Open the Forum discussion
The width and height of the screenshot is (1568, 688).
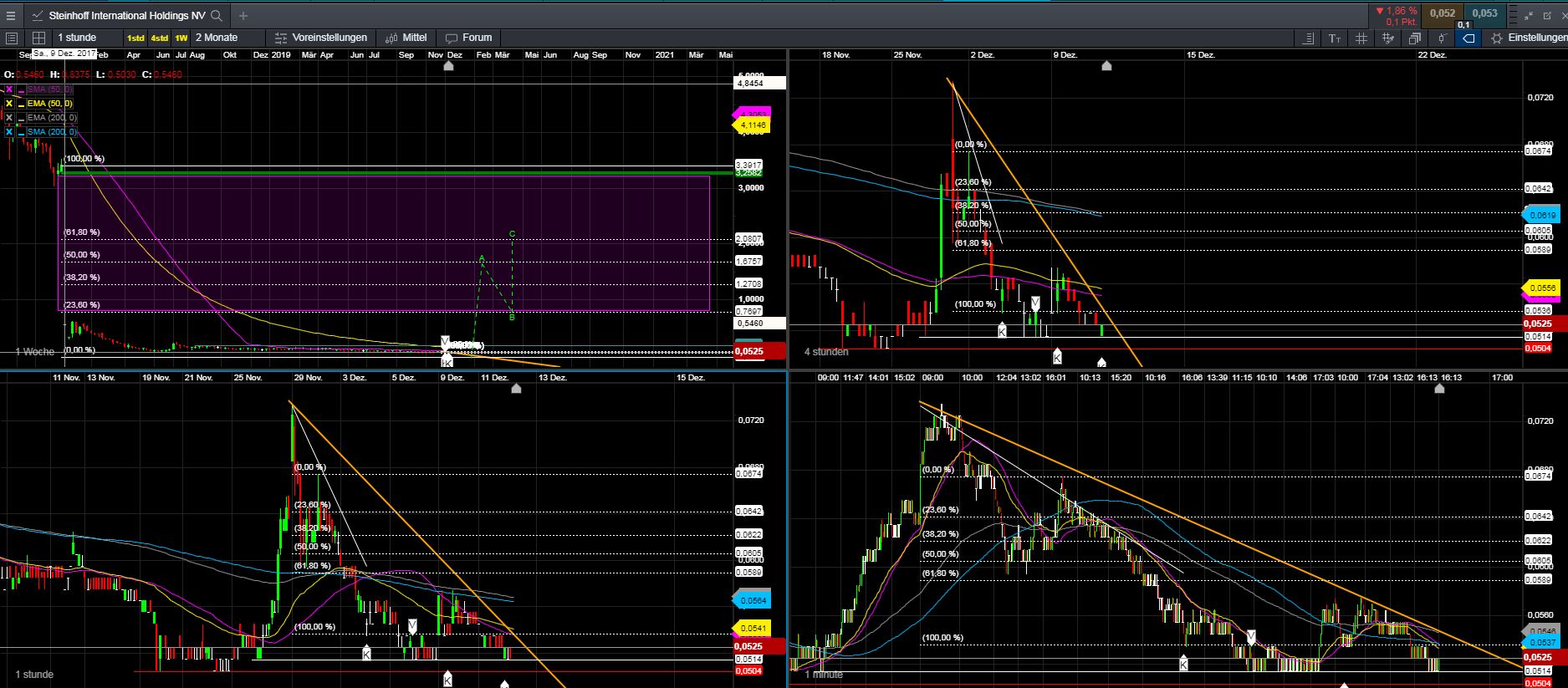point(469,38)
